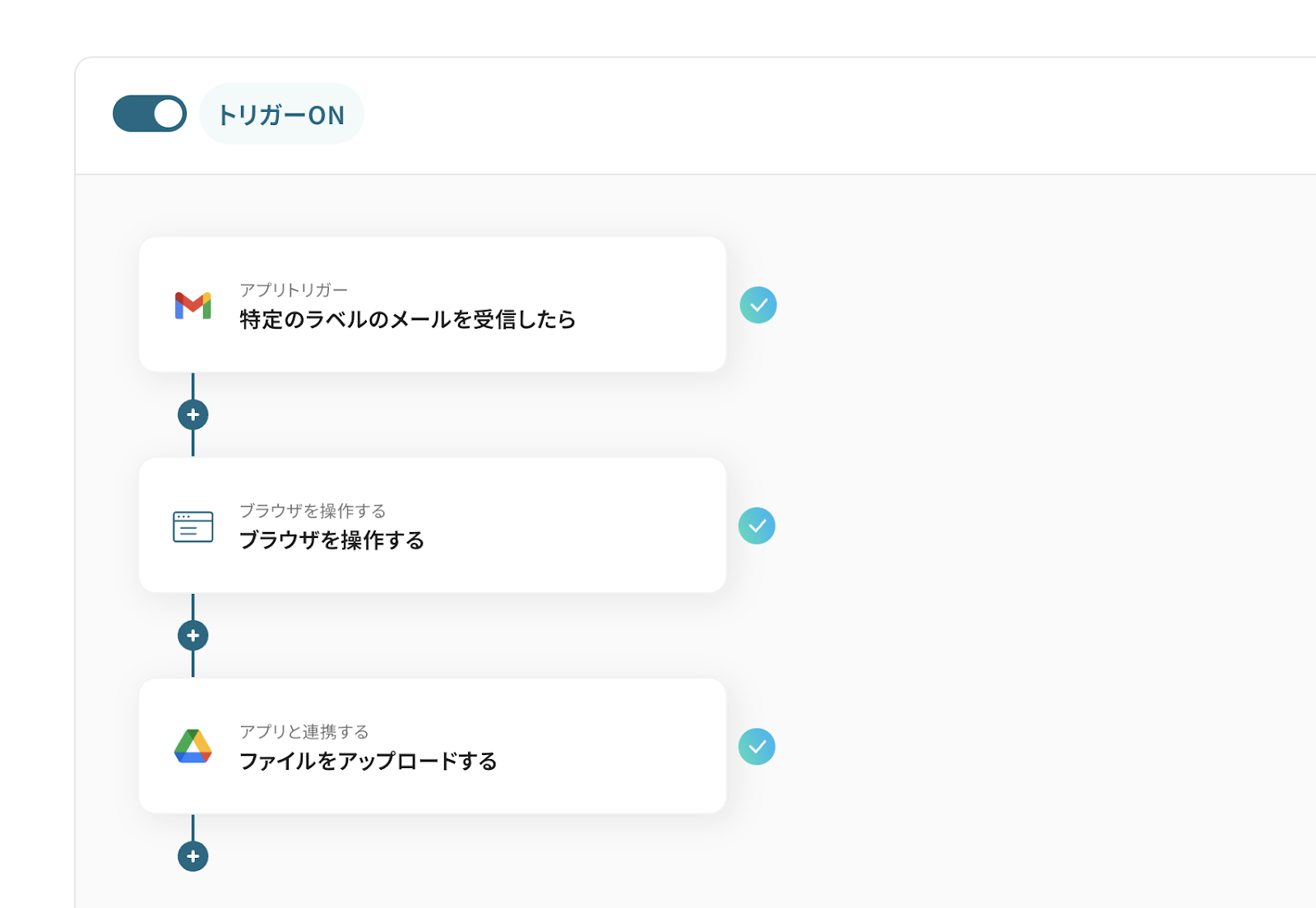
Task: Add a step below the browser operation
Action: point(193,636)
